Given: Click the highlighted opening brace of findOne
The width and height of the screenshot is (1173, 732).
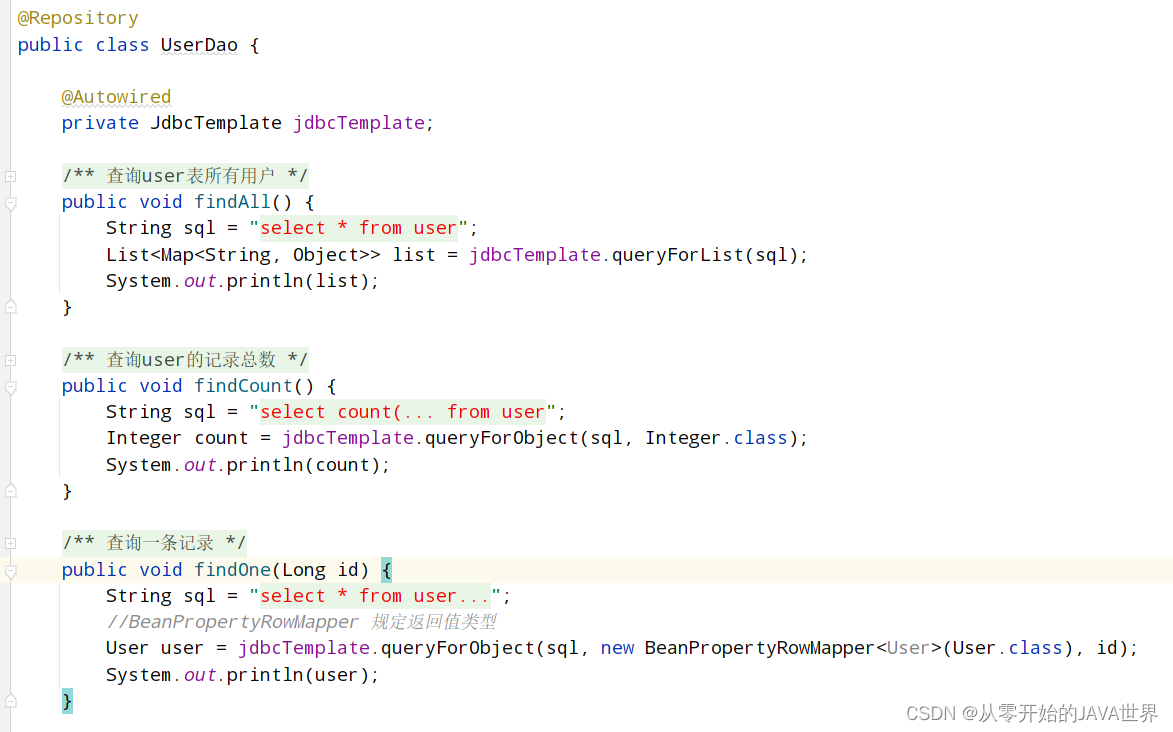Looking at the screenshot, I should 386,570.
